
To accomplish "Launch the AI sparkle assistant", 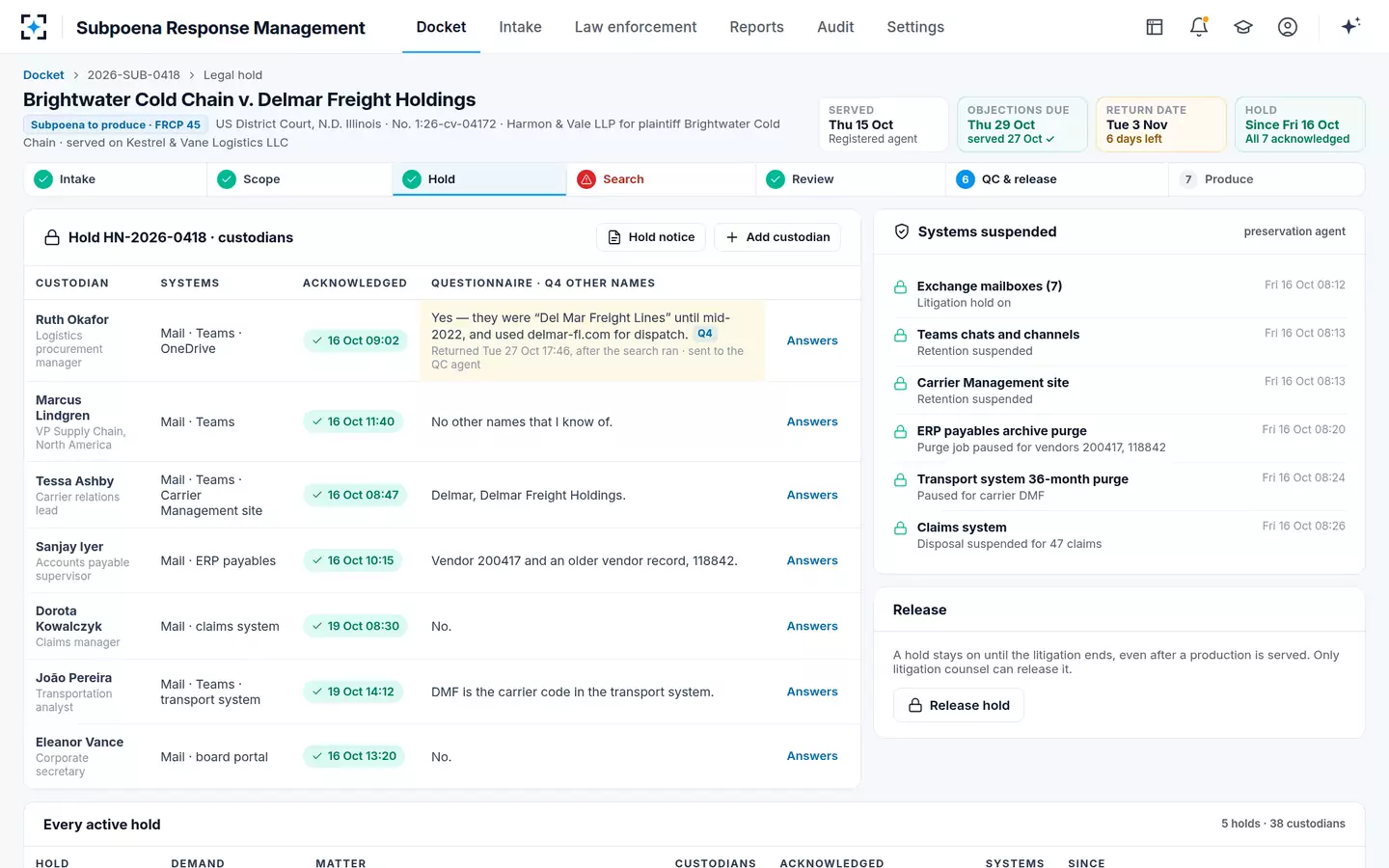I will (1350, 26).
